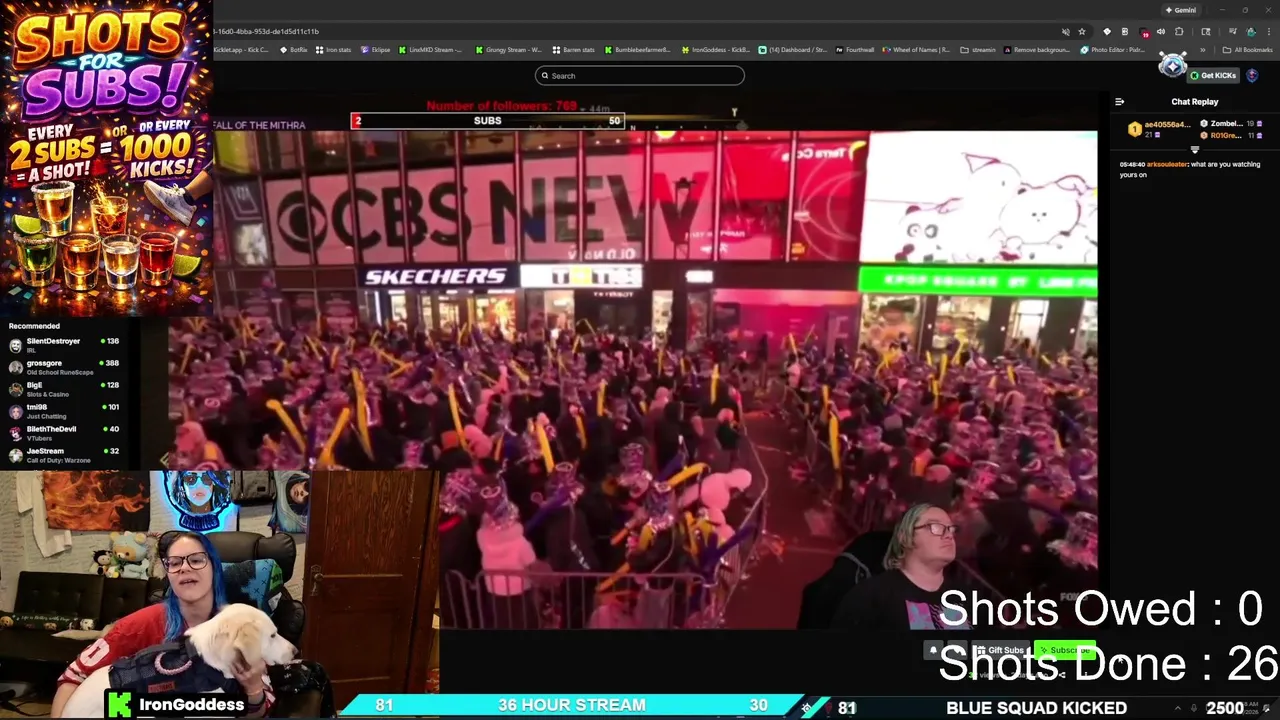
Task: Open the Eklipse bookmark
Action: (x=376, y=50)
